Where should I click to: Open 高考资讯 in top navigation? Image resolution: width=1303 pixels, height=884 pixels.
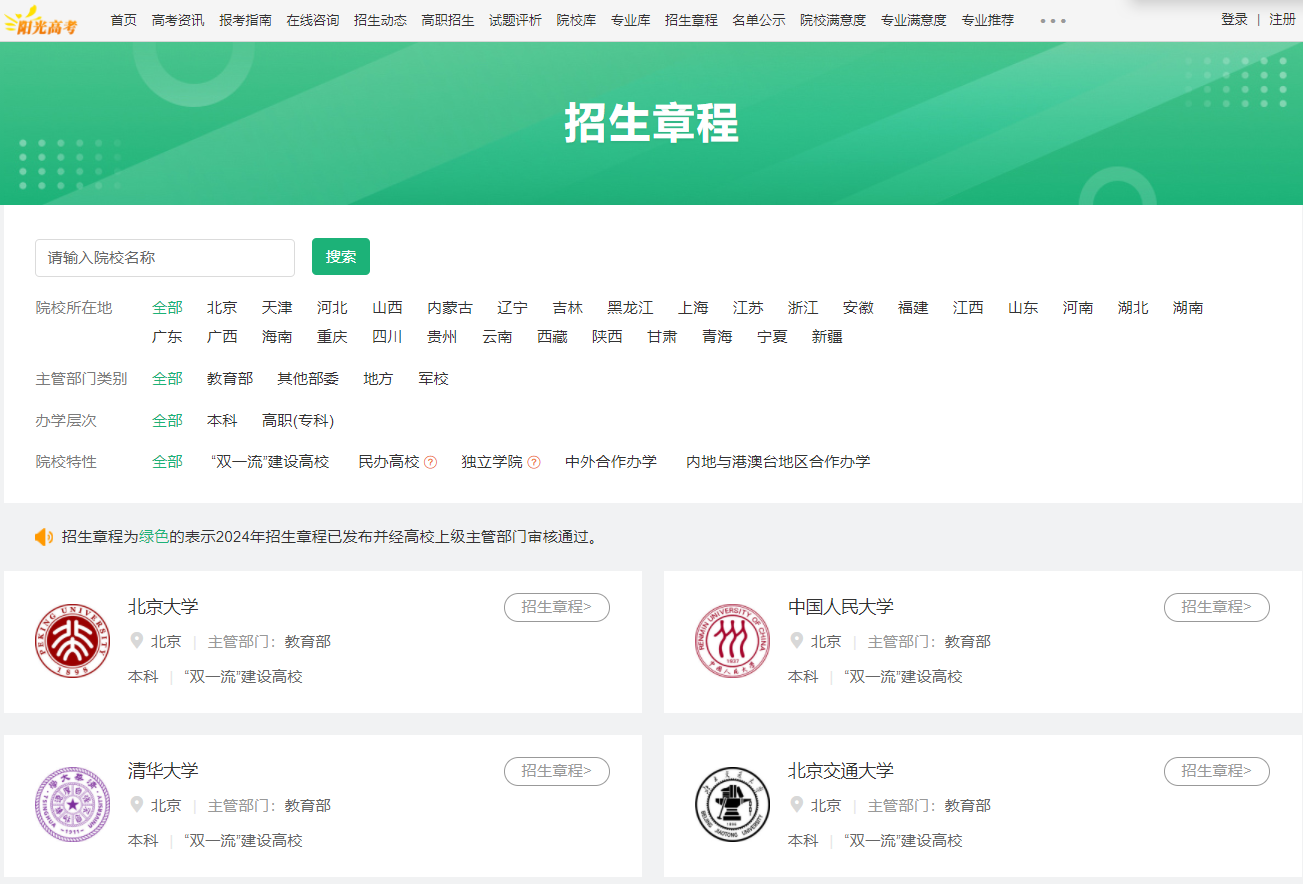click(178, 20)
